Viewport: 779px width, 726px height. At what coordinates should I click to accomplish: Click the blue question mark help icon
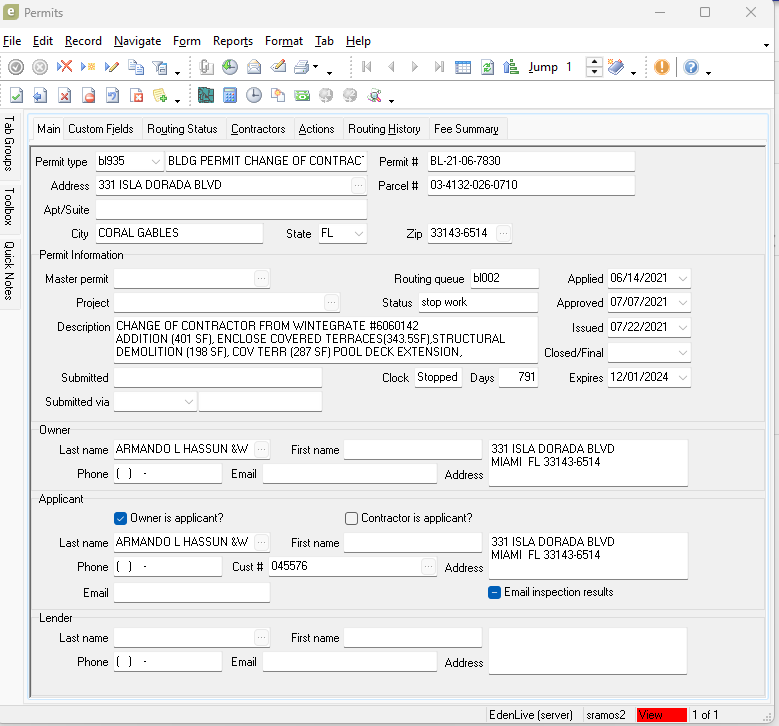[x=691, y=67]
